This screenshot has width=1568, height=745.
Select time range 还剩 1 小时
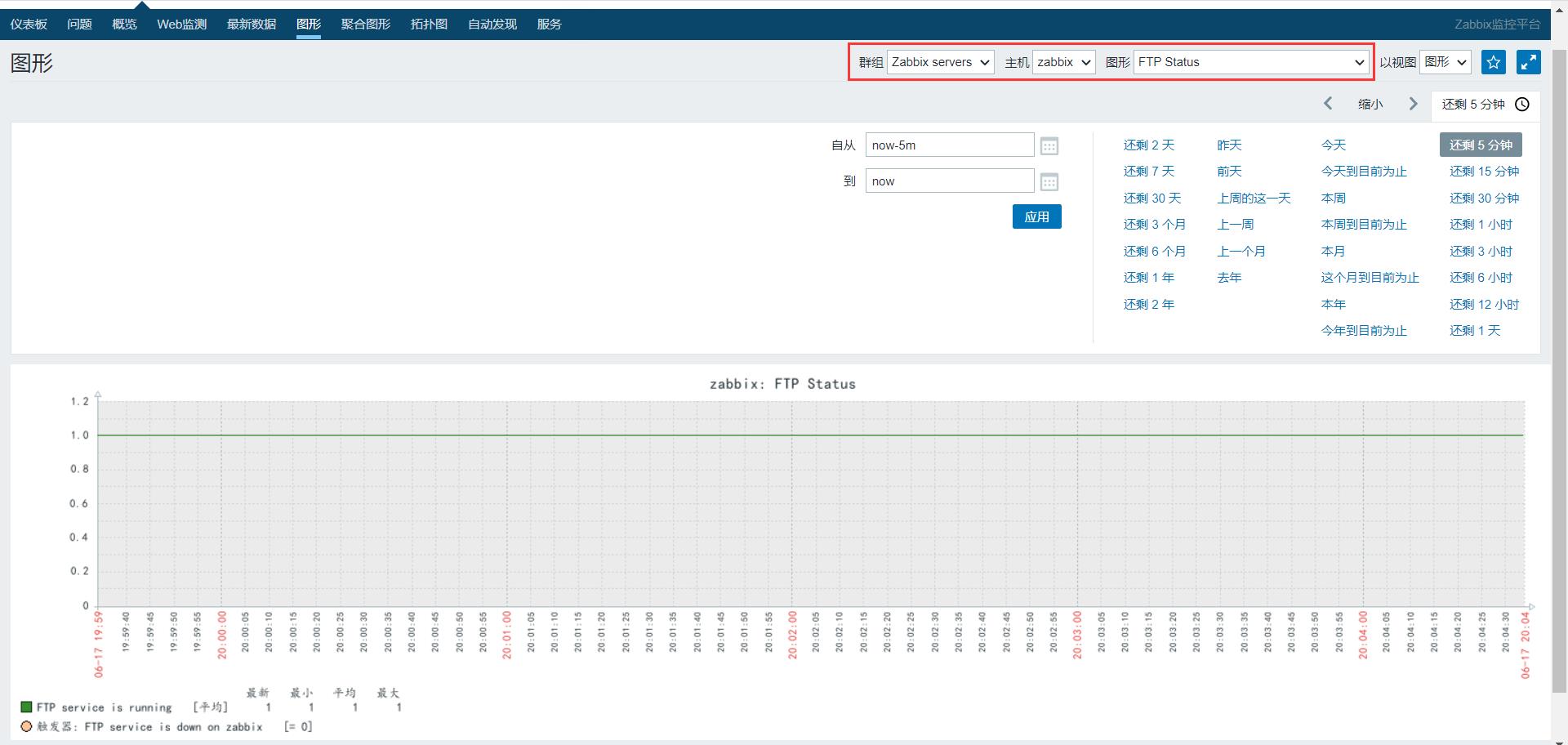pos(1481,225)
